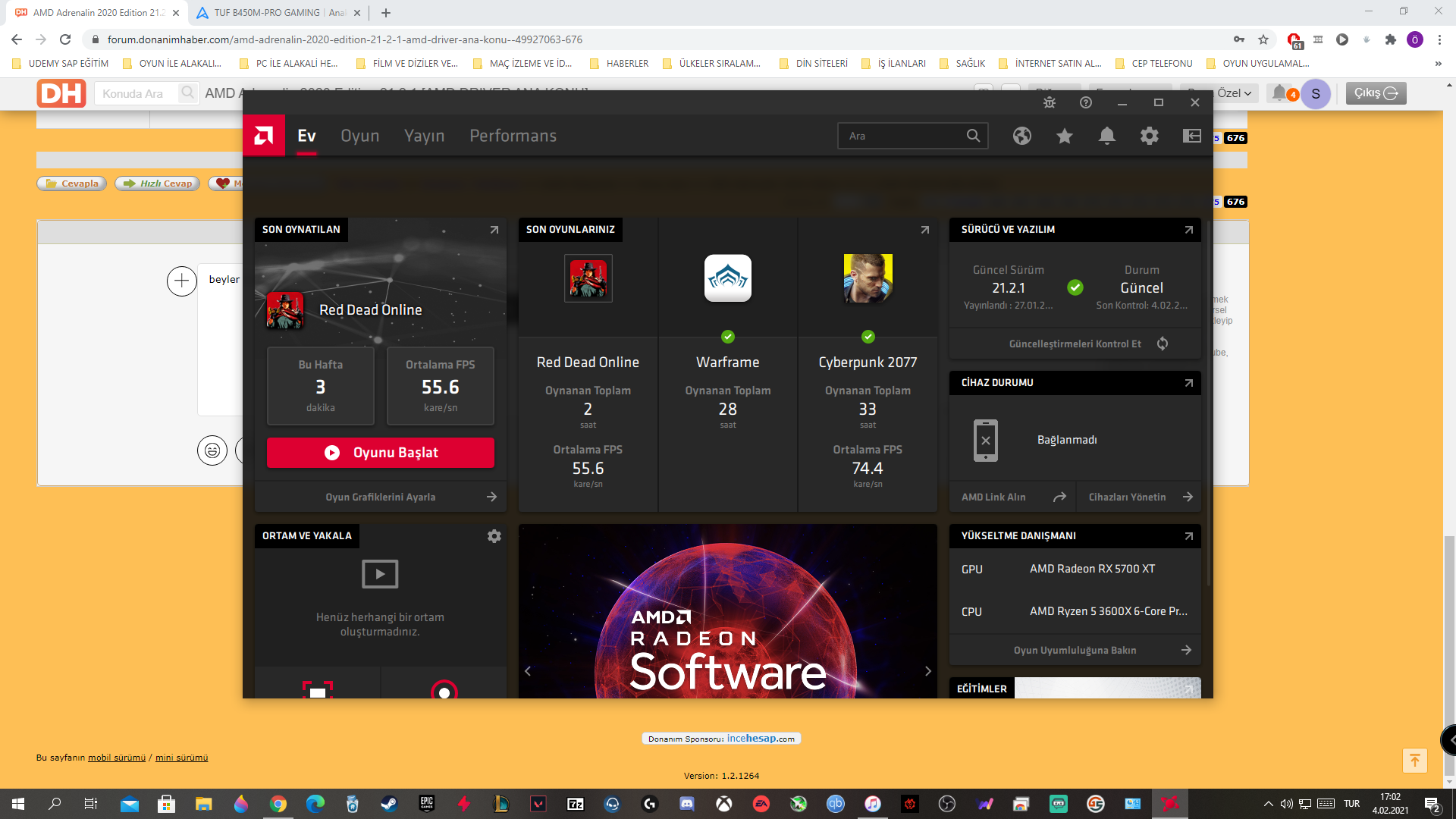Click the forum plus add circle icon
The width and height of the screenshot is (1456, 819).
point(182,281)
